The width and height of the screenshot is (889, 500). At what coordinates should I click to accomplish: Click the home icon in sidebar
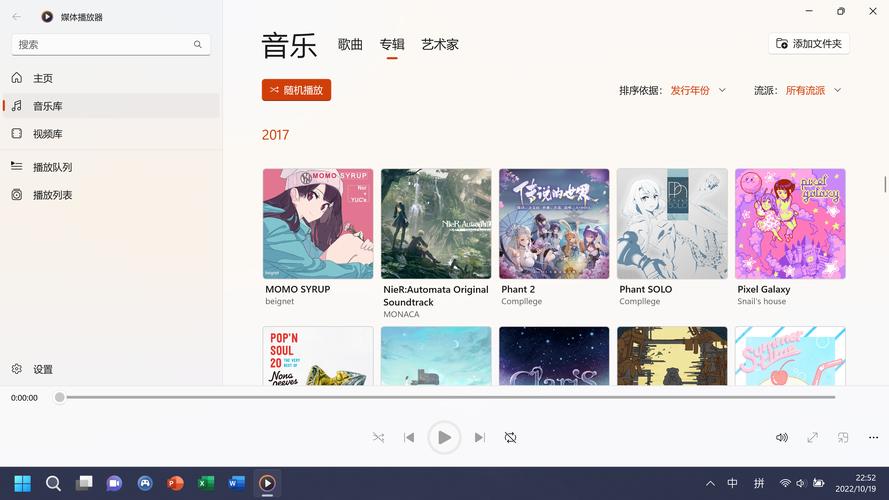point(17,78)
